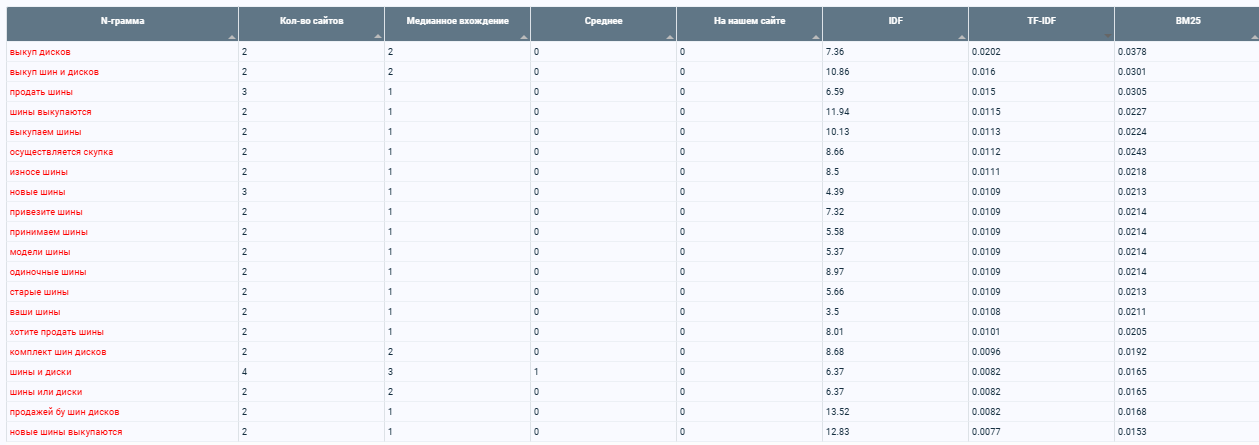Click sort arrow in Медианное вхождение column

click(523, 35)
